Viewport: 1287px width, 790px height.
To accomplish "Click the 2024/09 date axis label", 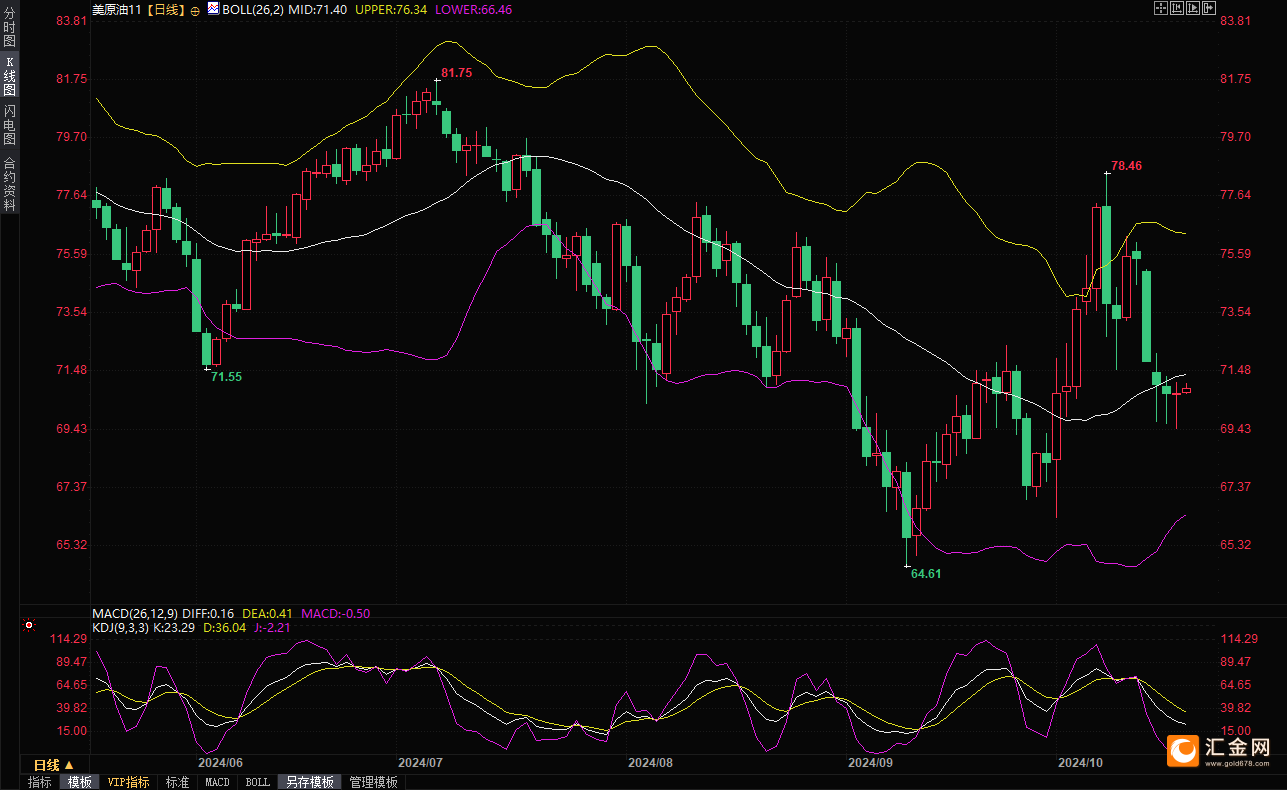I will tap(870, 762).
